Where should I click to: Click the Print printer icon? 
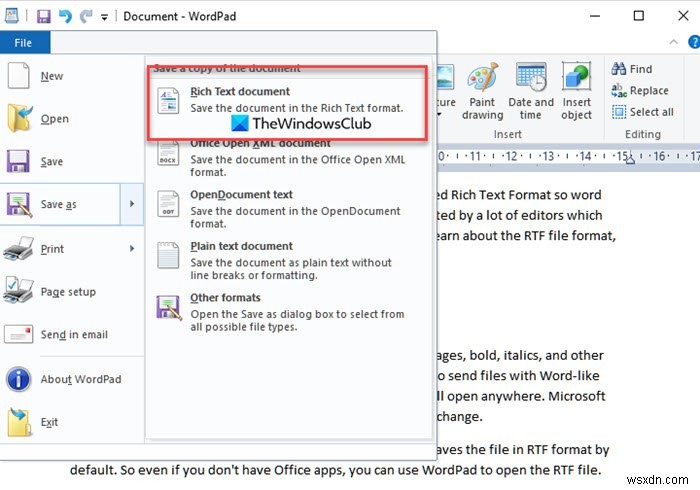tap(18, 249)
